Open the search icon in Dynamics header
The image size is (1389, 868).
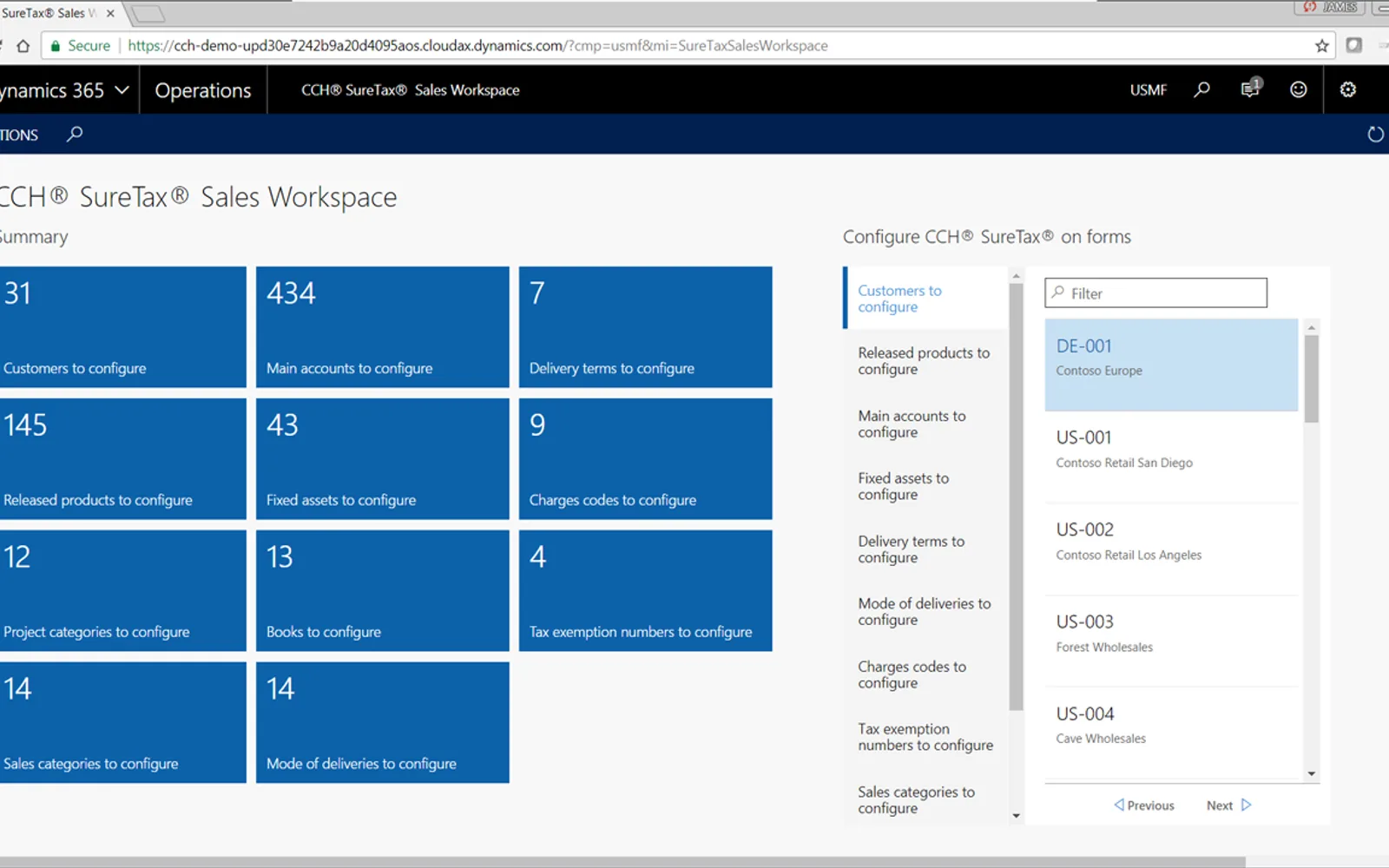pyautogui.click(x=1202, y=89)
